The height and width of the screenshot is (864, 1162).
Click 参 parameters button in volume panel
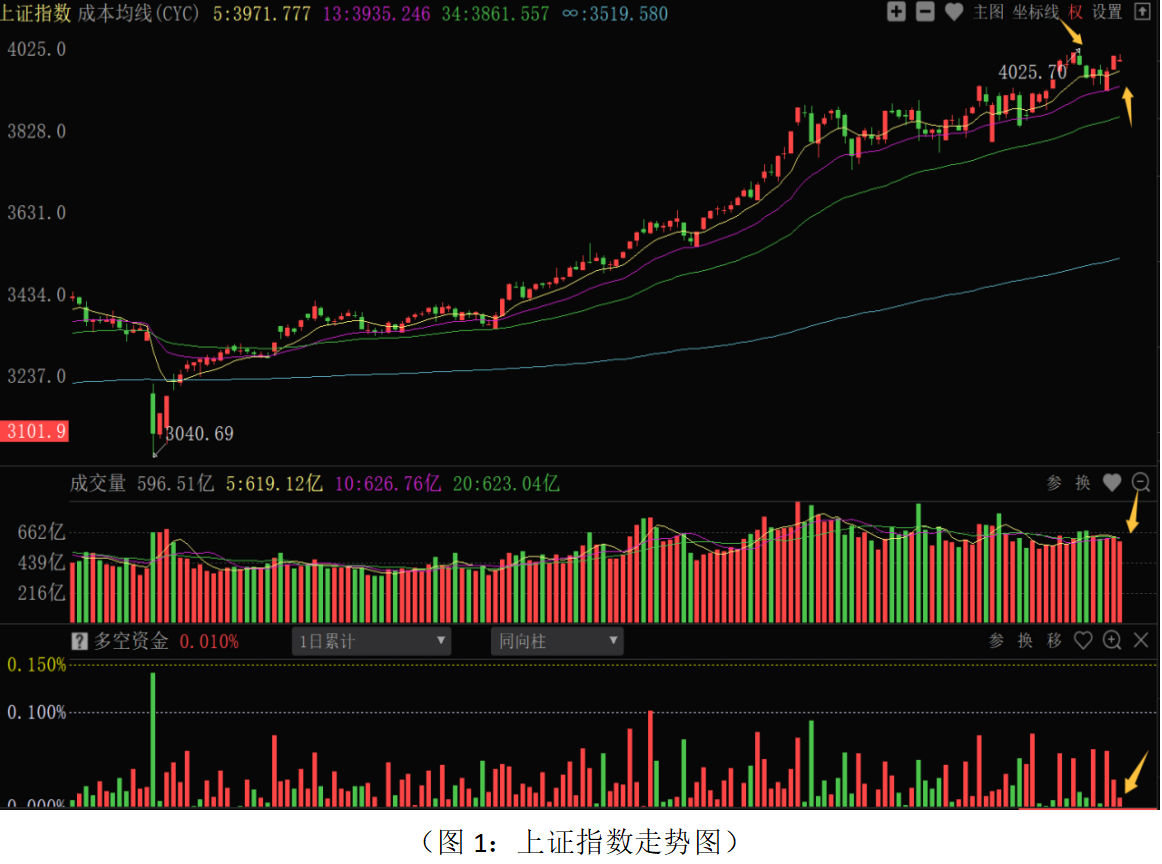pyautogui.click(x=1054, y=483)
